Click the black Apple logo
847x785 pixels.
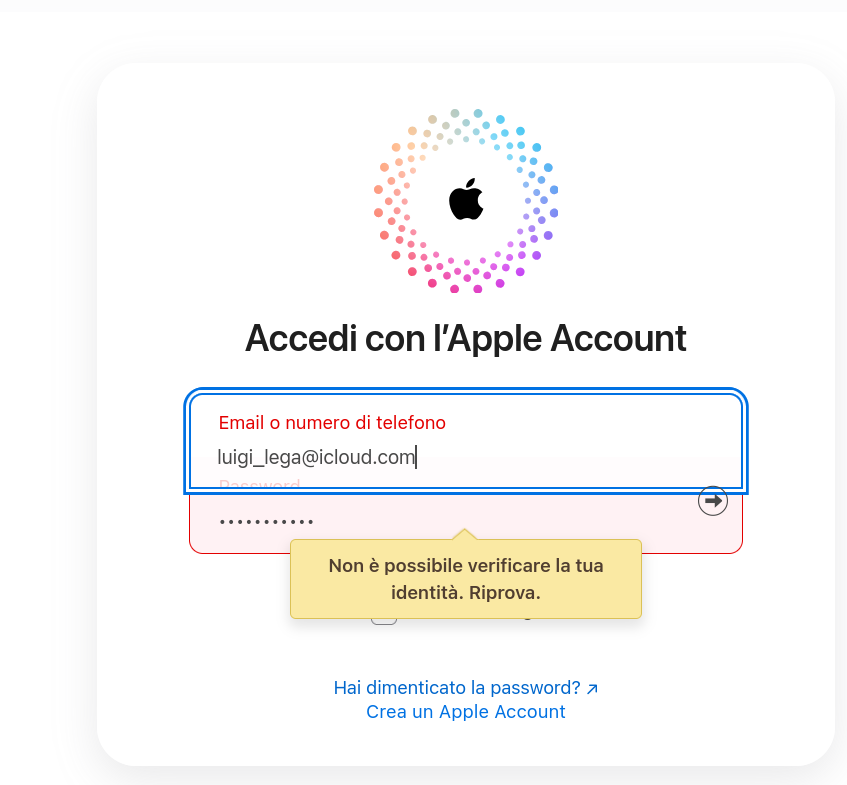click(466, 200)
